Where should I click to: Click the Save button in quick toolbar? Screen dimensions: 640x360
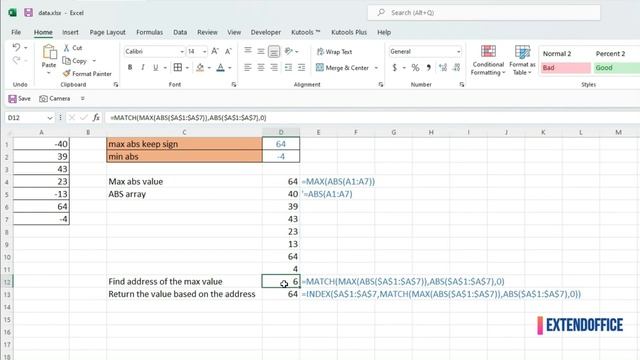point(20,99)
